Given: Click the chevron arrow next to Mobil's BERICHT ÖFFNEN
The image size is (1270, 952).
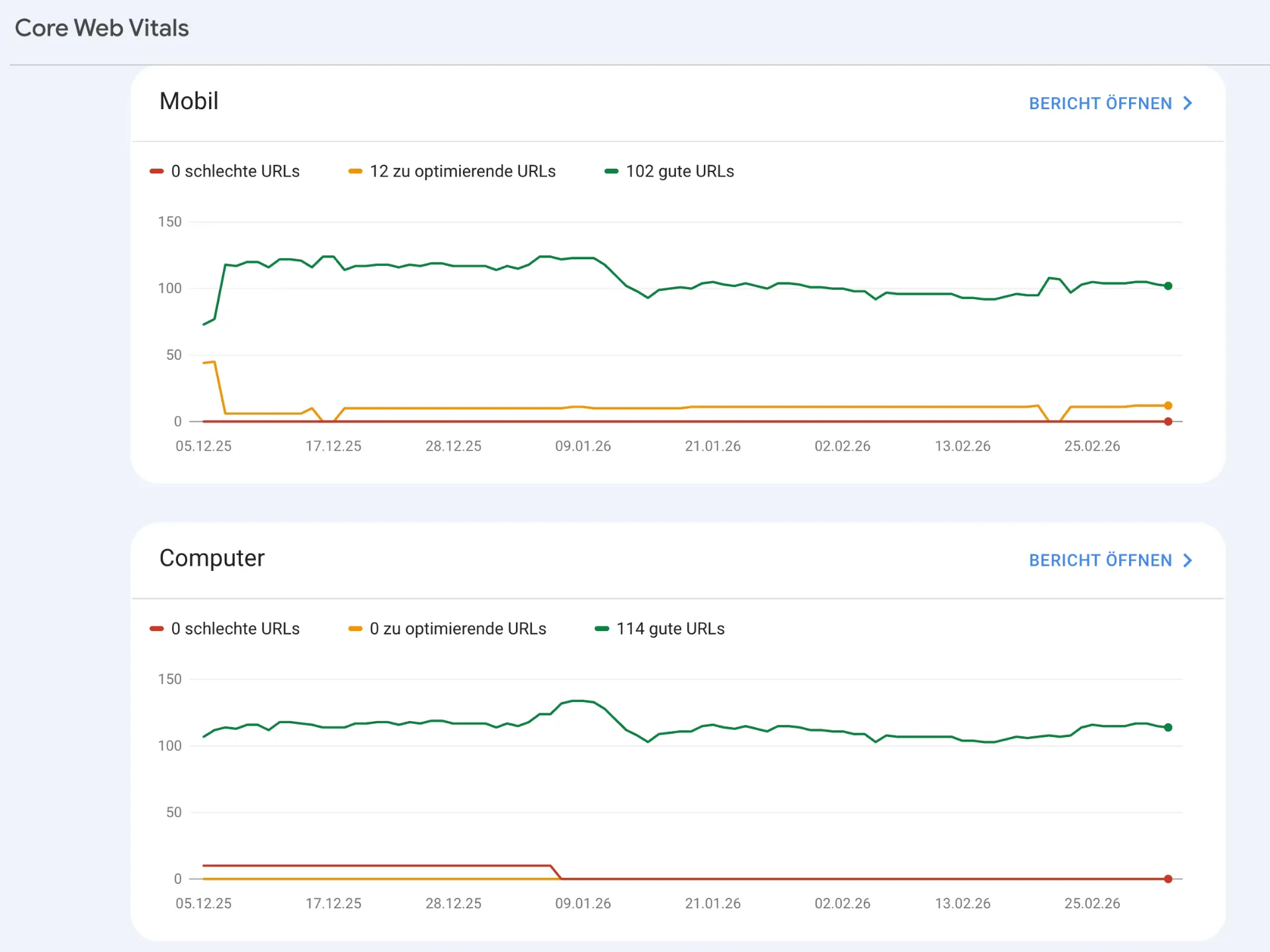Looking at the screenshot, I should point(1187,103).
